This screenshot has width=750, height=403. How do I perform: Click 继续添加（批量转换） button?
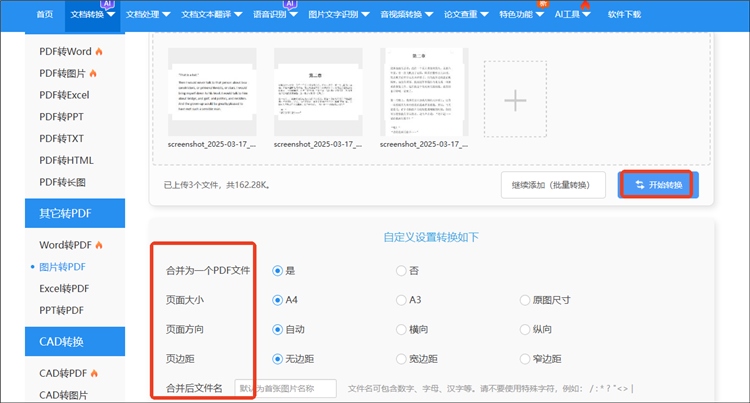553,185
